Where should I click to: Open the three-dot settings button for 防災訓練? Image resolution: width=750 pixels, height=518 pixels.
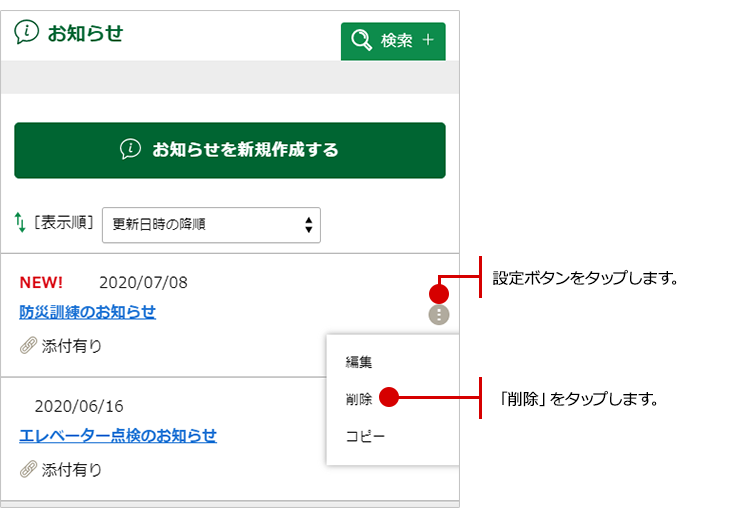tap(438, 315)
